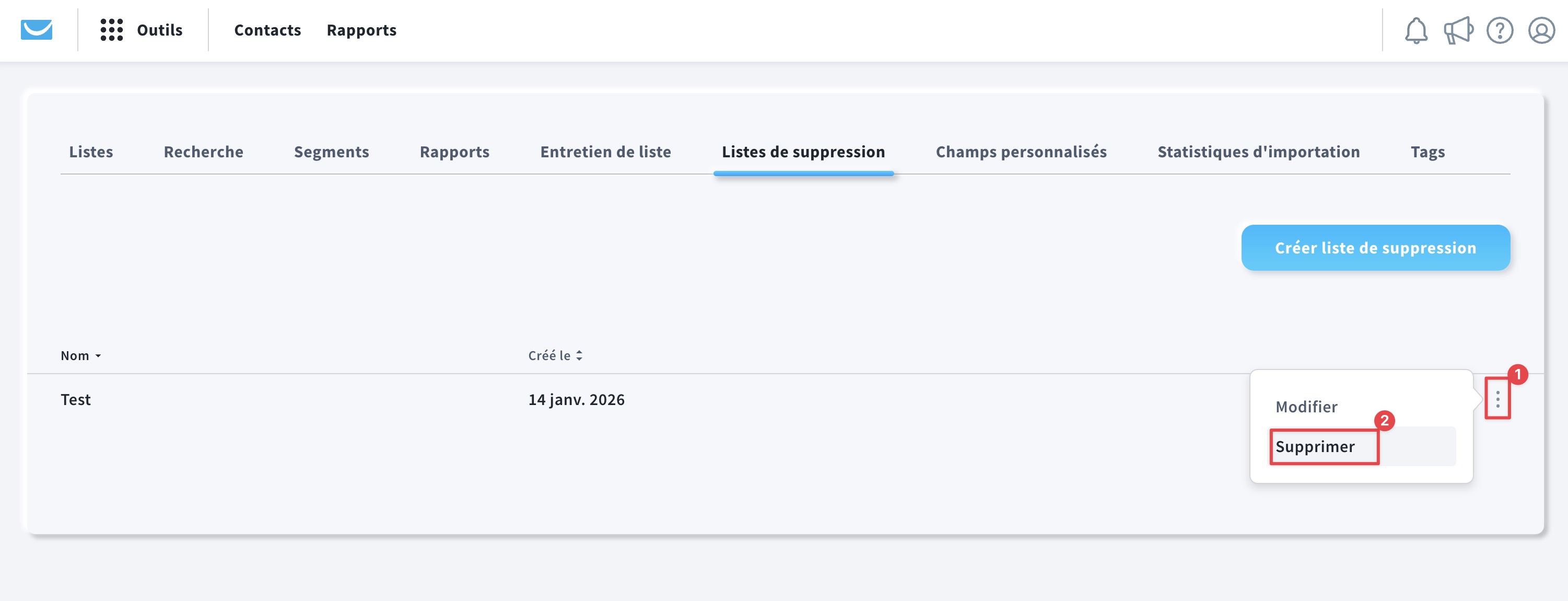Open the notifications bell
1568x601 pixels.
1416,30
